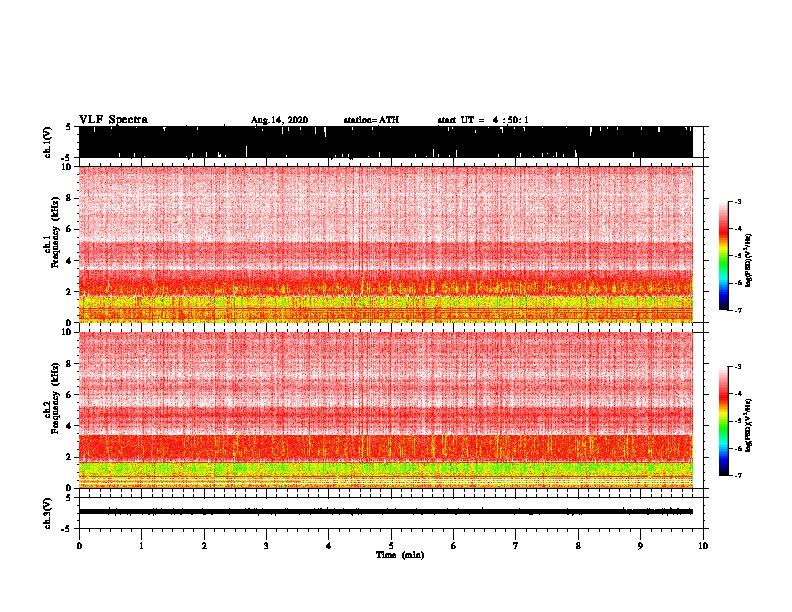Select the "start UT = 4:50:1" text
792x612 pixels.
(483, 120)
